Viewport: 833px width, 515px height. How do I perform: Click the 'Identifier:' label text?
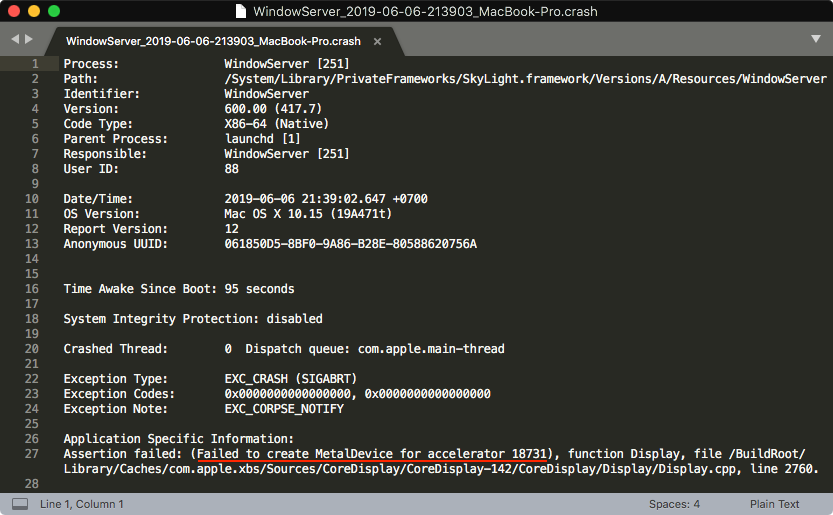[101, 94]
